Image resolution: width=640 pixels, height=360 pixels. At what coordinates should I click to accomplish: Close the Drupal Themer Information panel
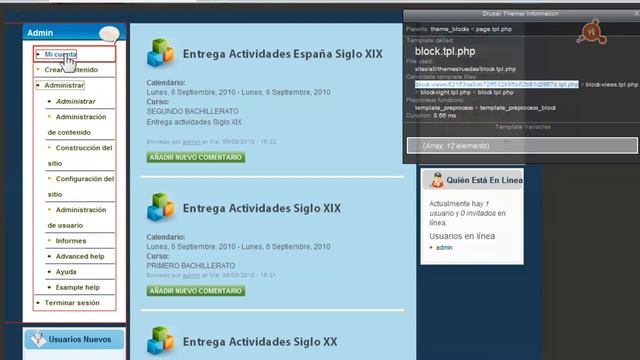pyautogui.click(x=636, y=13)
